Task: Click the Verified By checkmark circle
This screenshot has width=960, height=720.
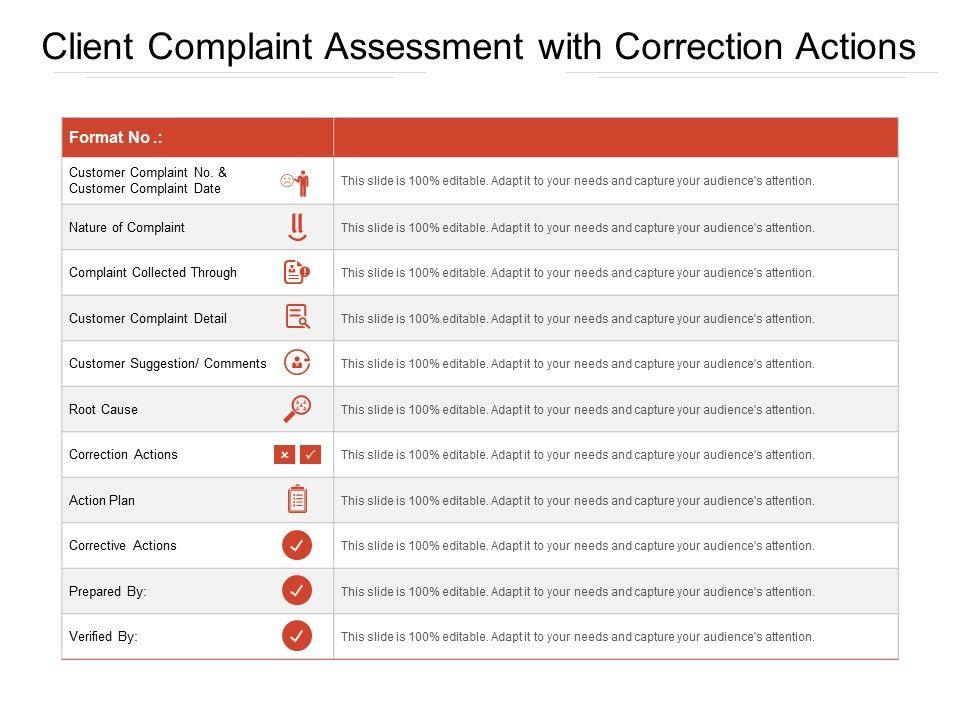Action: click(x=297, y=635)
